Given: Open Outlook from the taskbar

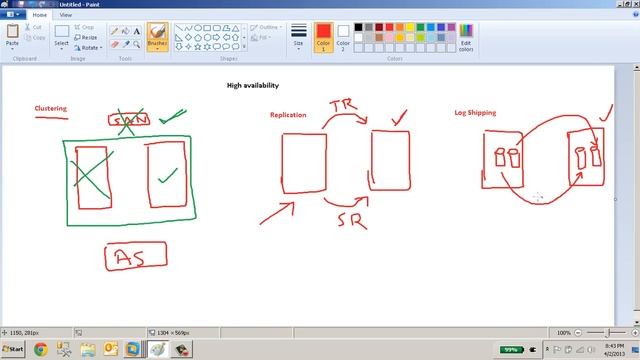Looking at the screenshot, I should click(111, 349).
